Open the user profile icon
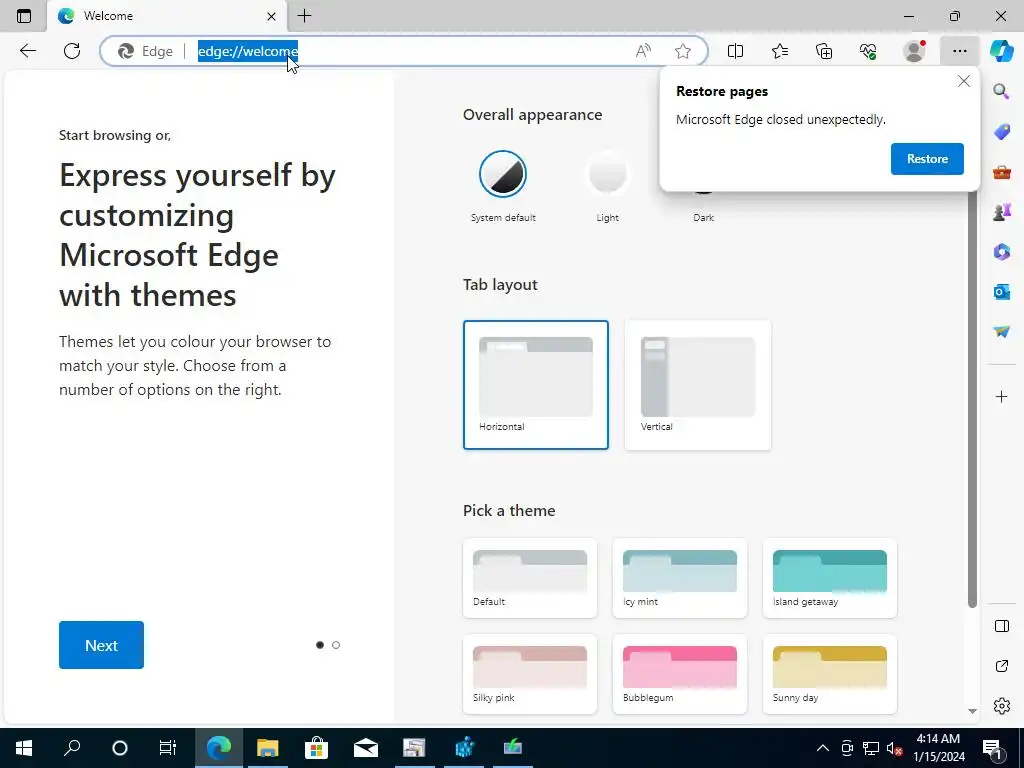 (x=914, y=51)
